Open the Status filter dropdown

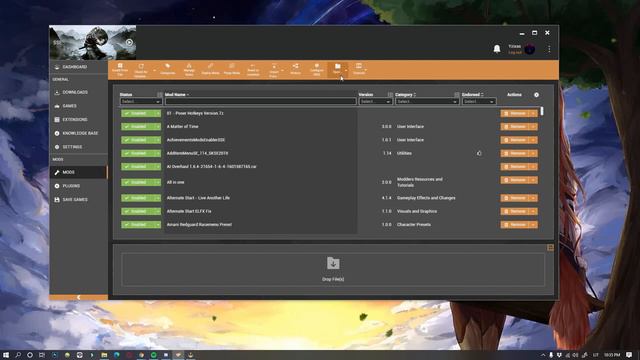click(140, 101)
